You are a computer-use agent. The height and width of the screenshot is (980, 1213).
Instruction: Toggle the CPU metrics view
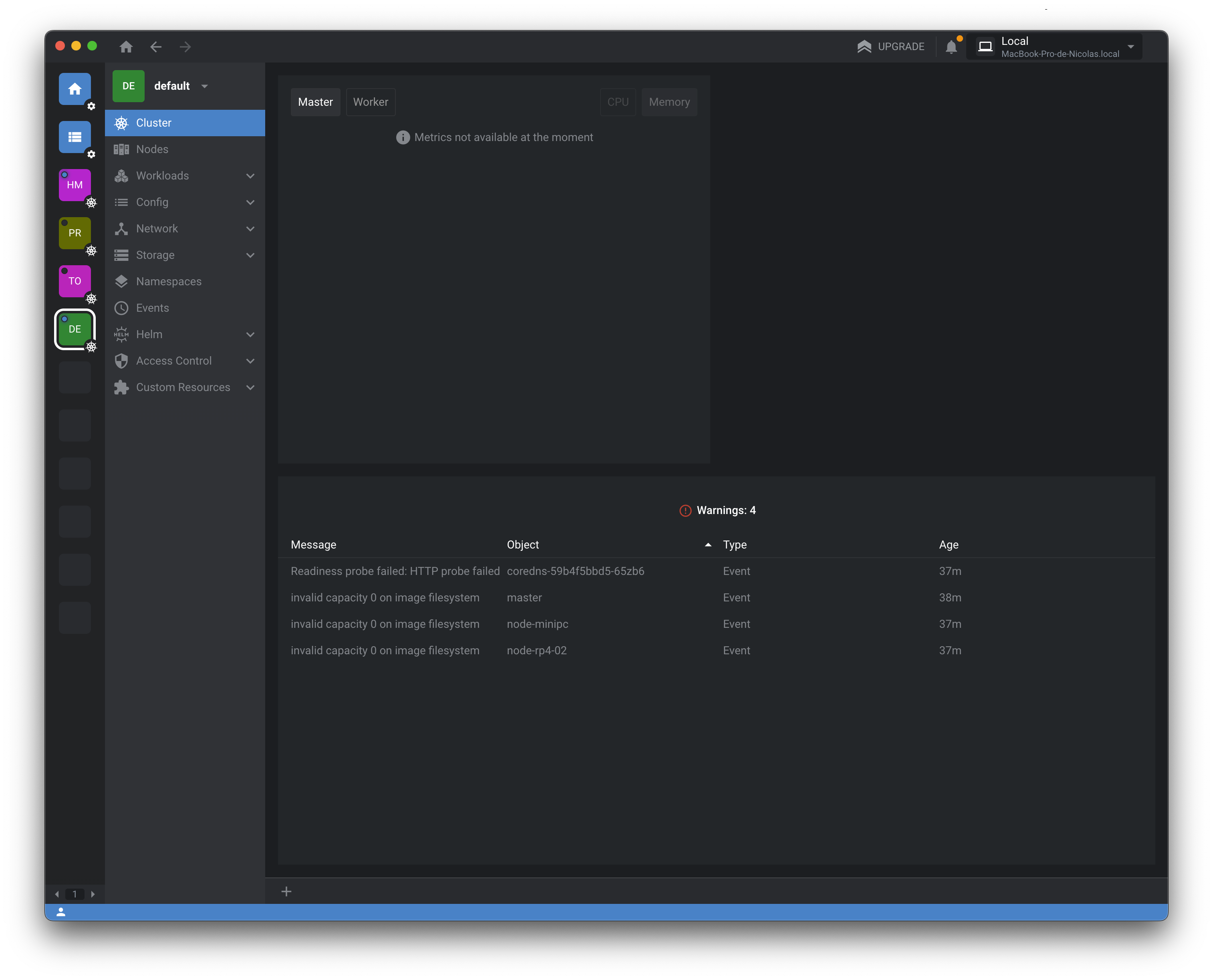[x=617, y=102]
